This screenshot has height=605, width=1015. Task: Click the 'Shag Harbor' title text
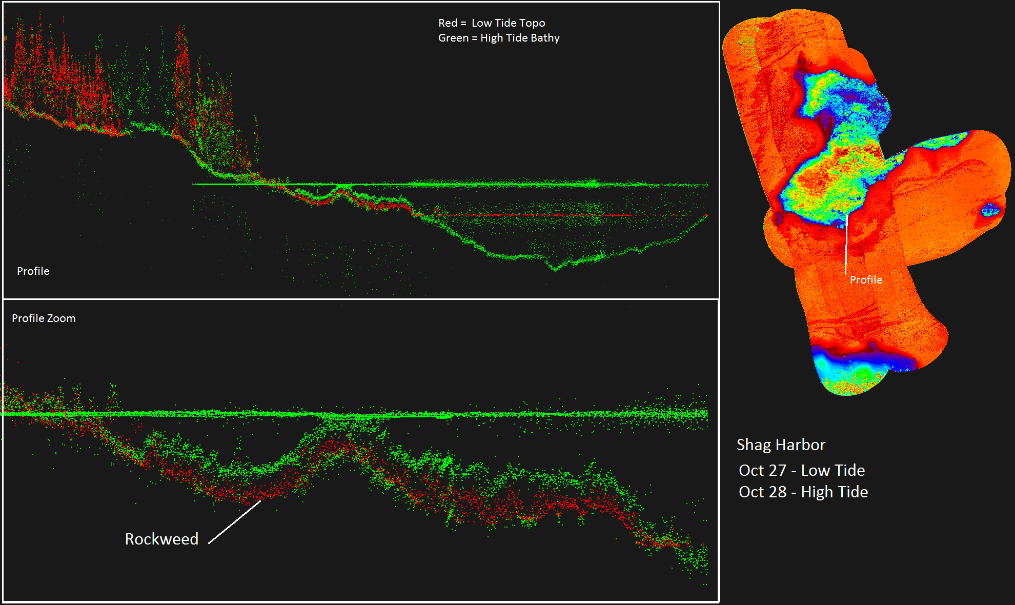click(x=781, y=445)
